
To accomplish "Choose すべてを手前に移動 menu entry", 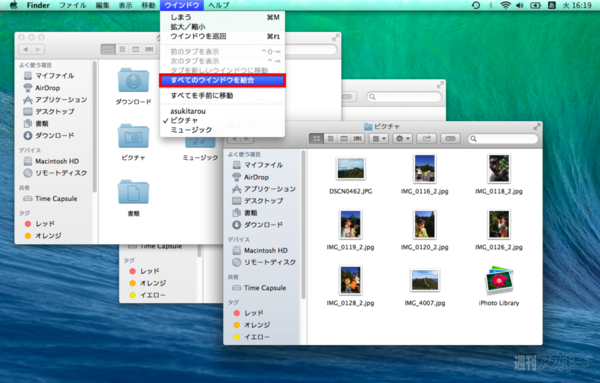I will point(222,96).
